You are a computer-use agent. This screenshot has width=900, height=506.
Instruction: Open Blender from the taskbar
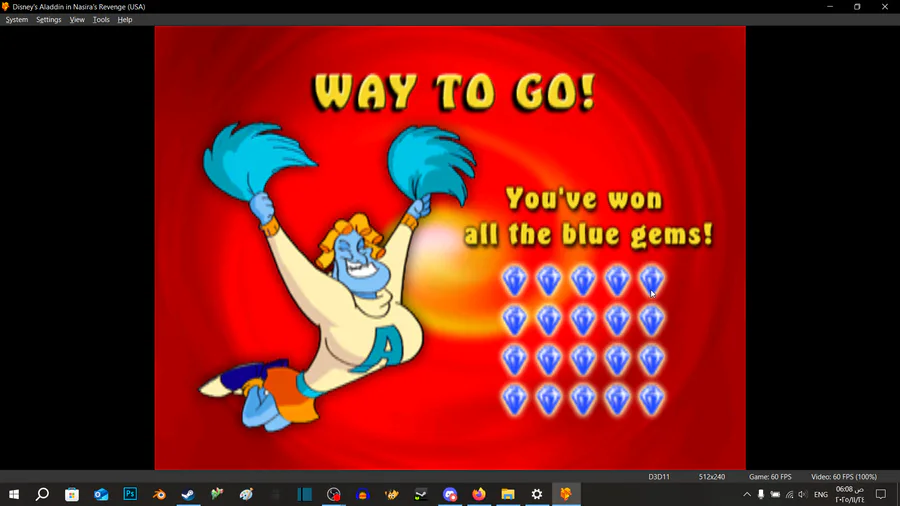point(159,494)
